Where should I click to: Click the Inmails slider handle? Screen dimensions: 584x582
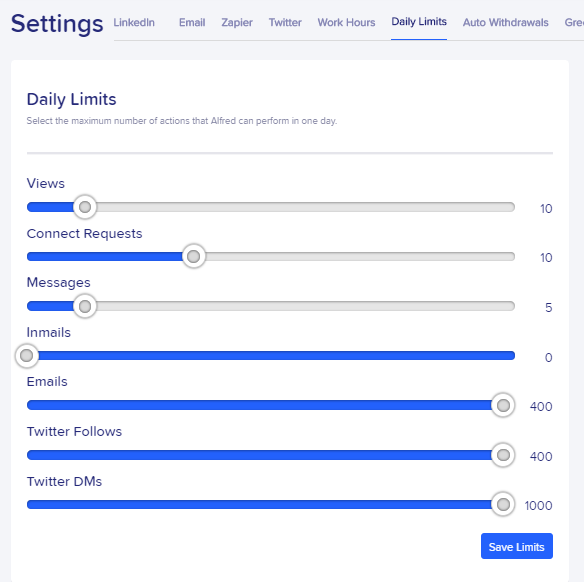click(26, 356)
